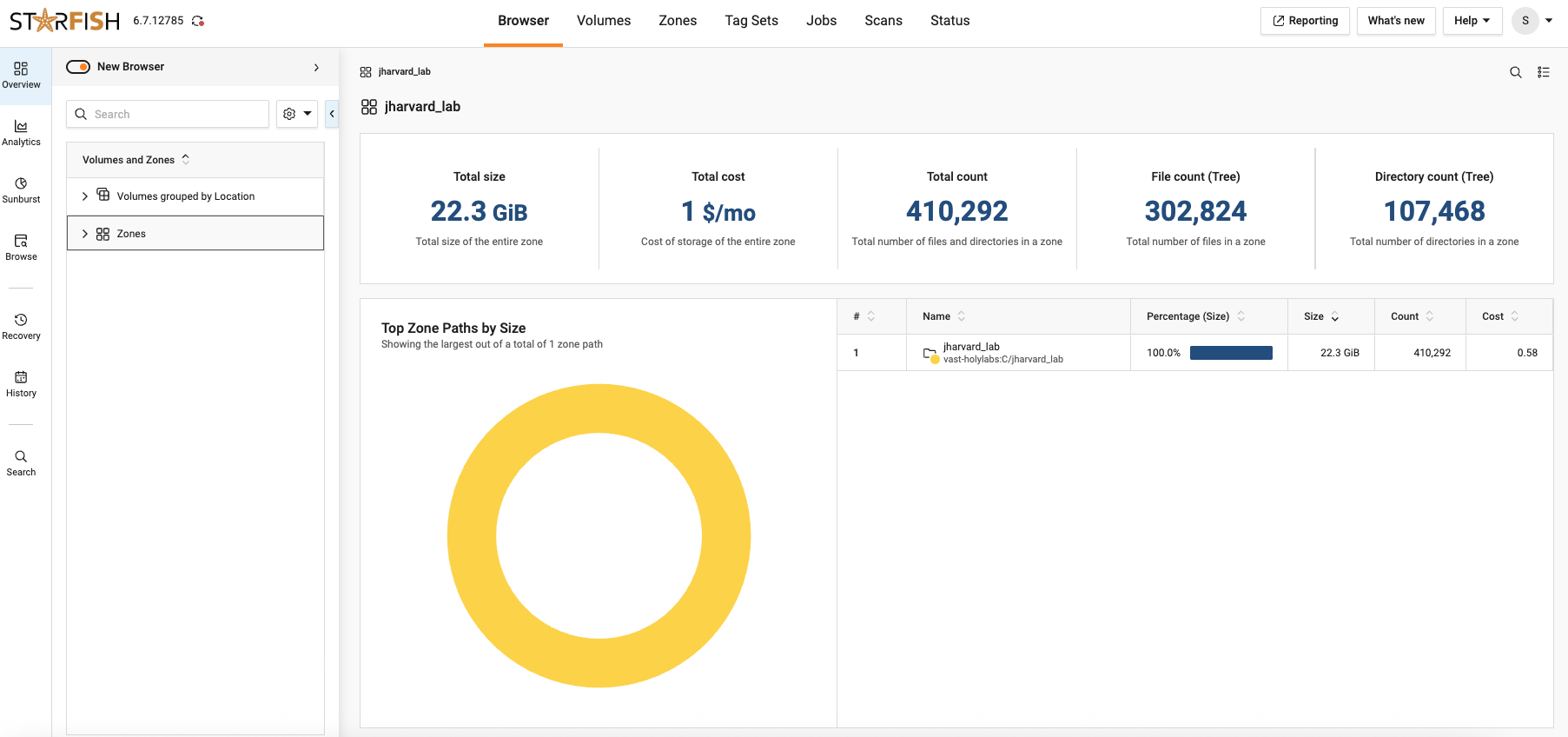Image resolution: width=1568 pixels, height=737 pixels.
Task: Open the Help dropdown menu
Action: 1472,21
